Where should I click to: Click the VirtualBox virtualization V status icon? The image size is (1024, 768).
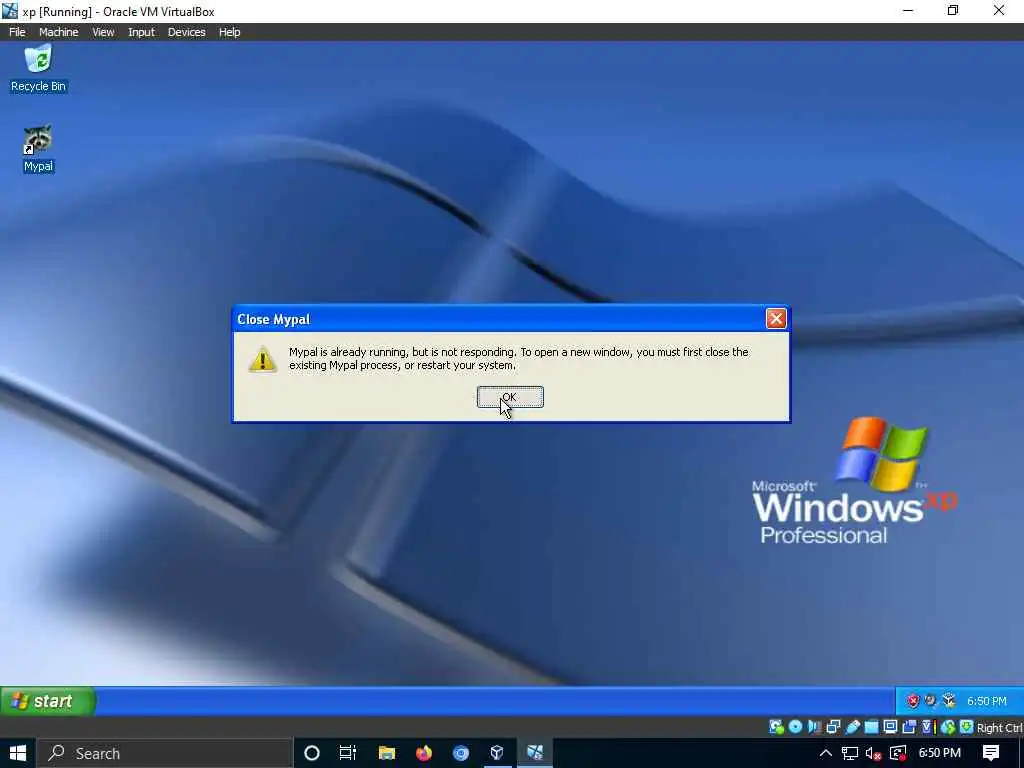(x=928, y=727)
